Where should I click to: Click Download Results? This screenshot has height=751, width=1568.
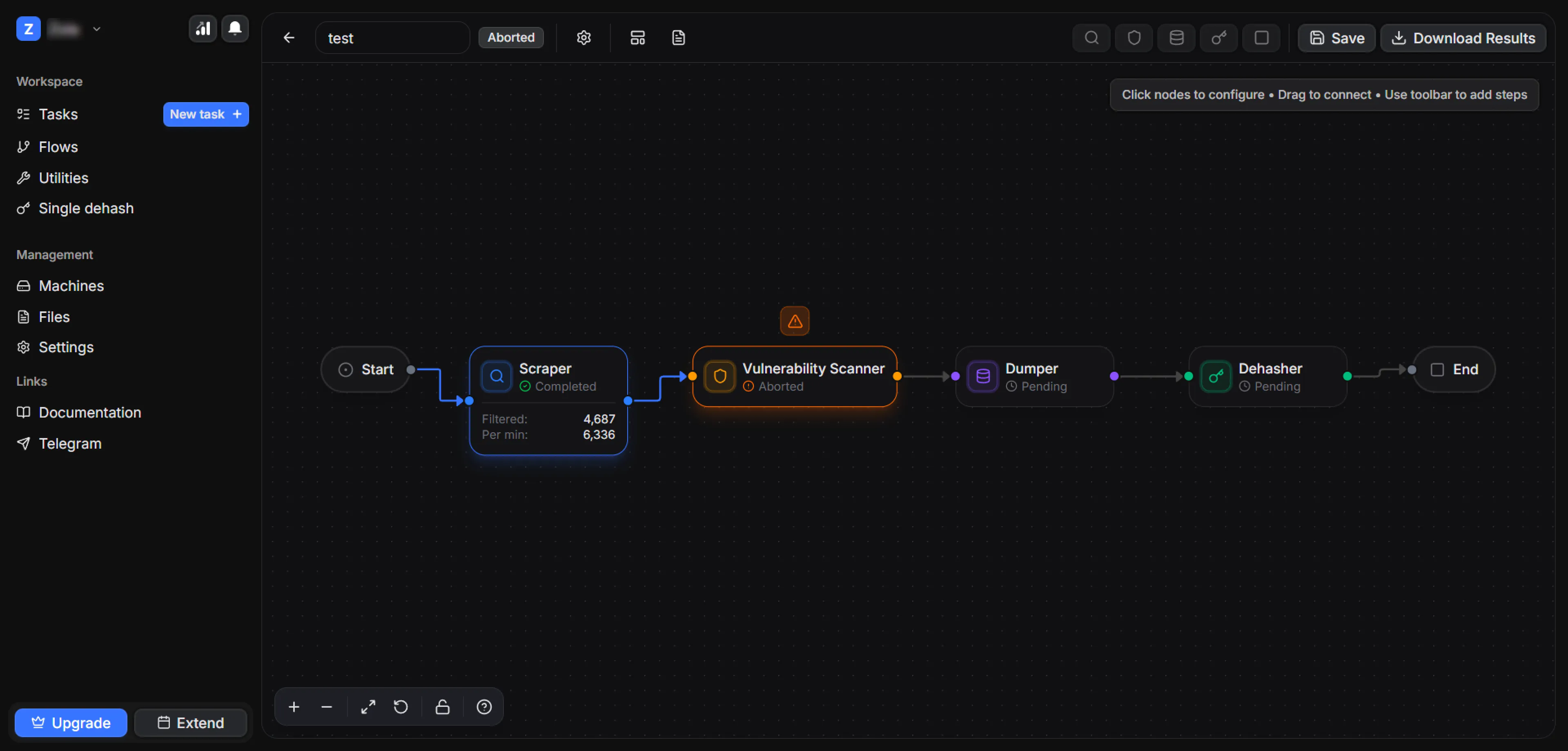coord(1464,38)
